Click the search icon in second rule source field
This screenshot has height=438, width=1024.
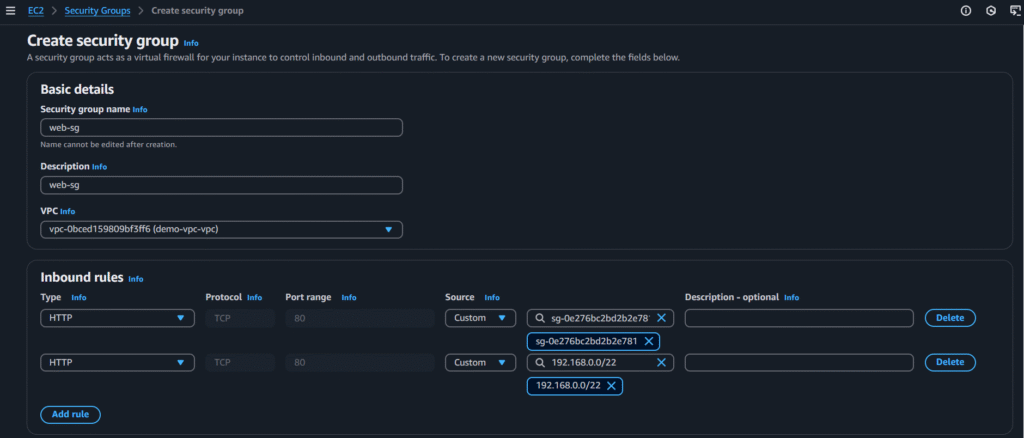pyautogui.click(x=539, y=362)
